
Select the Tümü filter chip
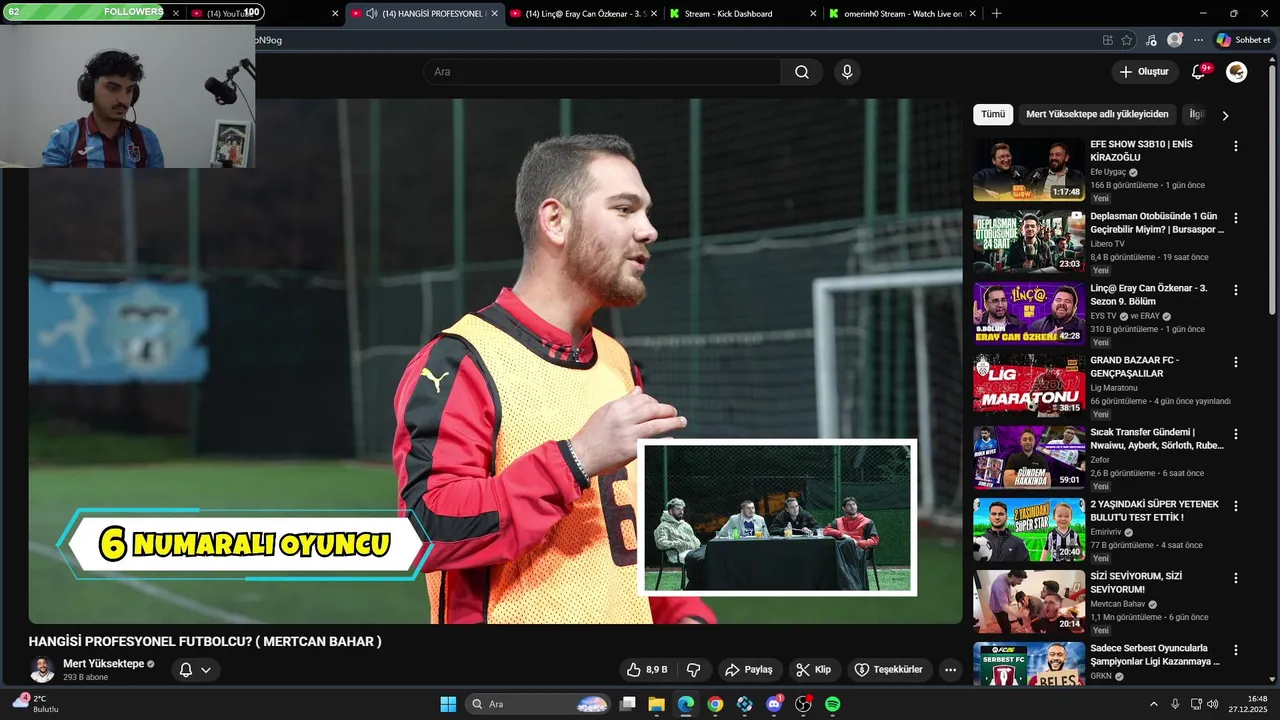[993, 114]
